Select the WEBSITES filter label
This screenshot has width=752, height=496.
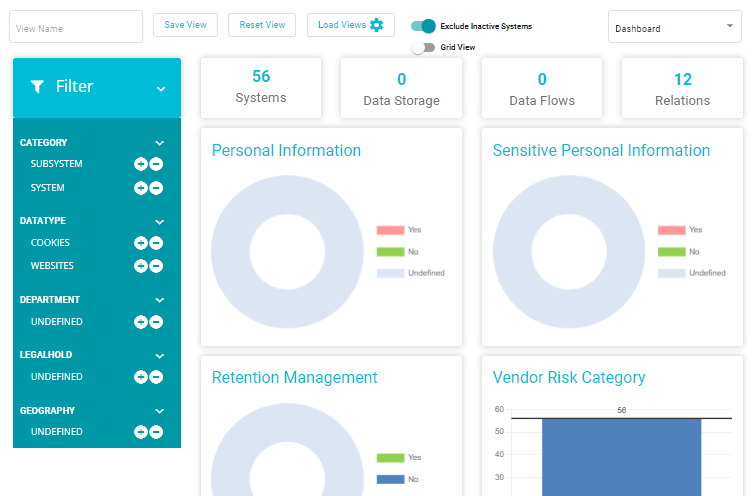click(52, 266)
